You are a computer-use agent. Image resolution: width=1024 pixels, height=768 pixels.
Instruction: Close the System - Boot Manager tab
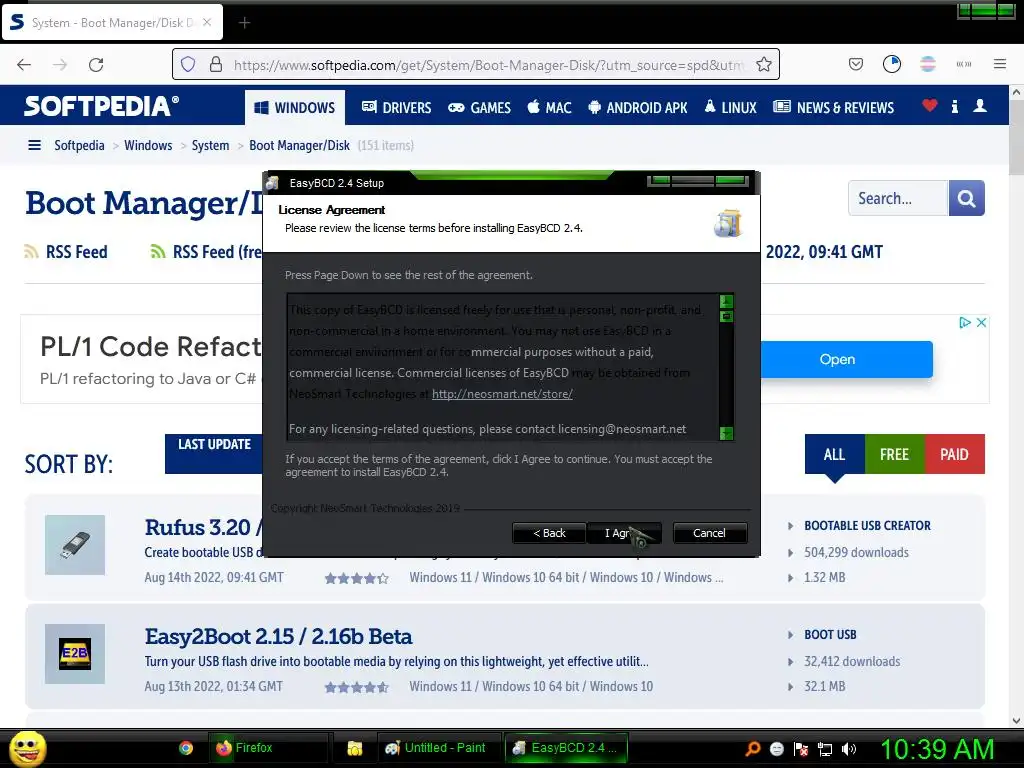tap(207, 22)
